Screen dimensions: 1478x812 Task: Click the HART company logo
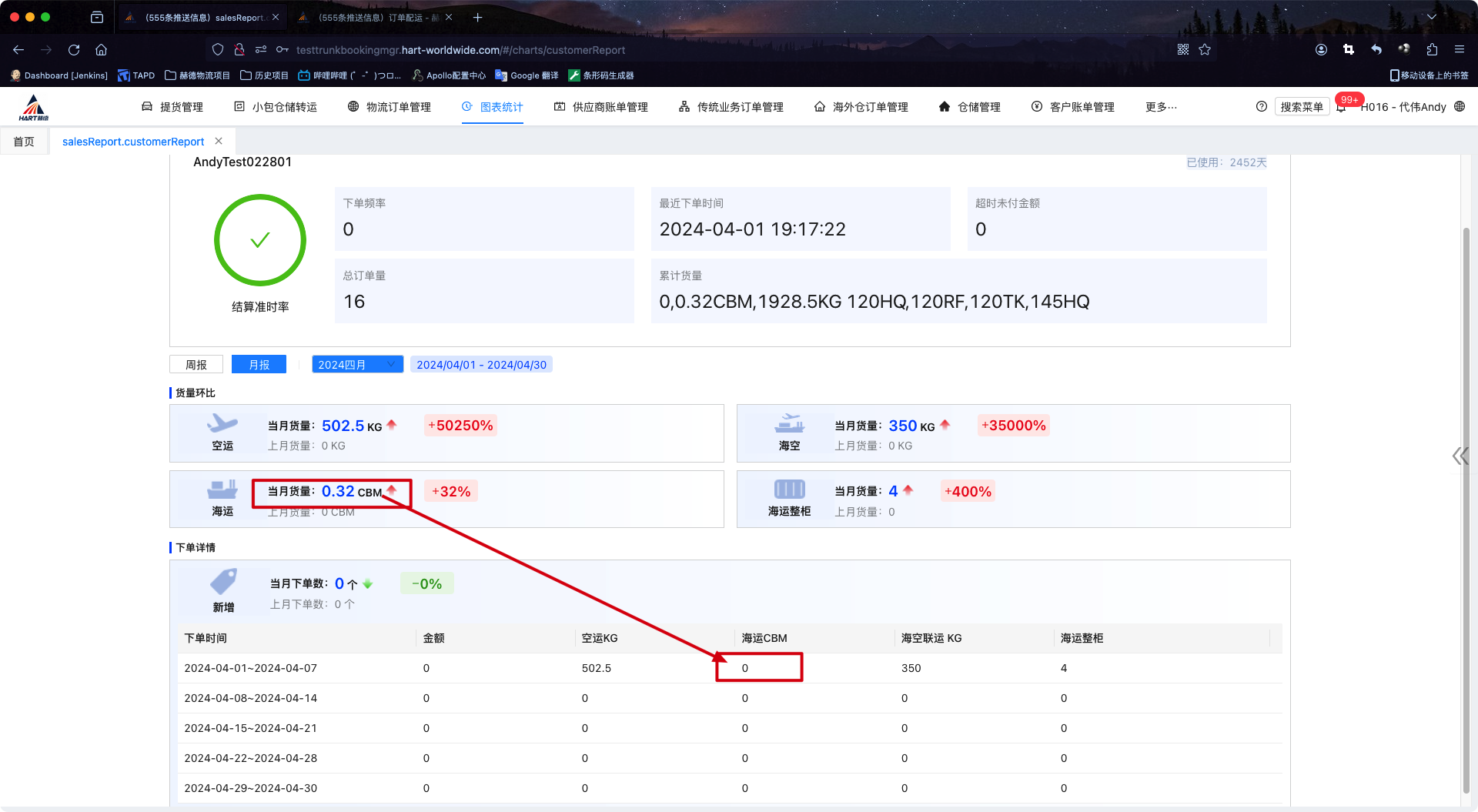pyautogui.click(x=33, y=107)
